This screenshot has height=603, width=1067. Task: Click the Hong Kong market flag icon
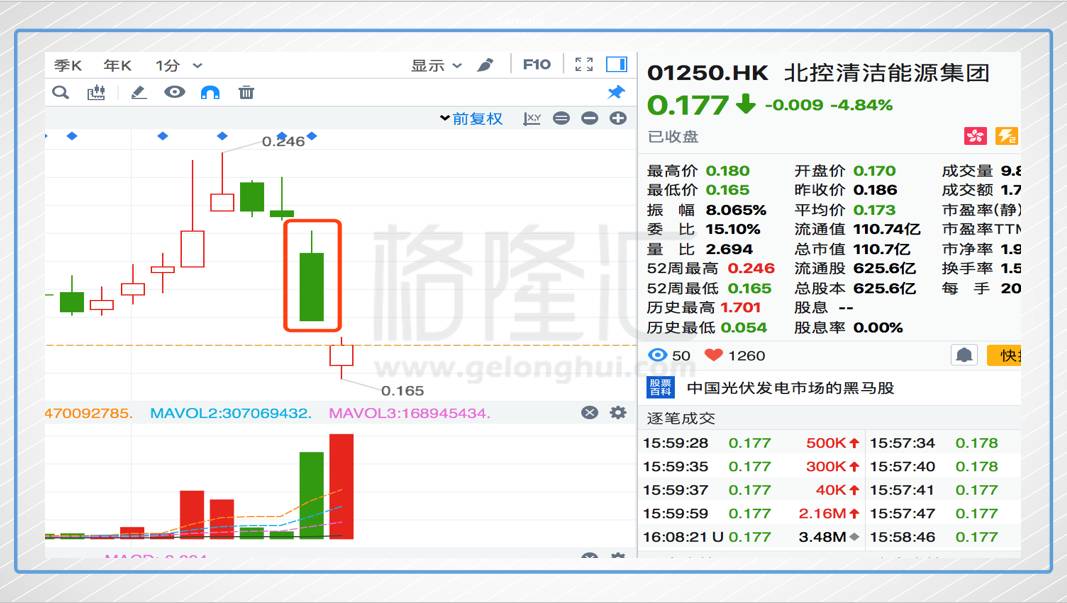pyautogui.click(x=976, y=135)
